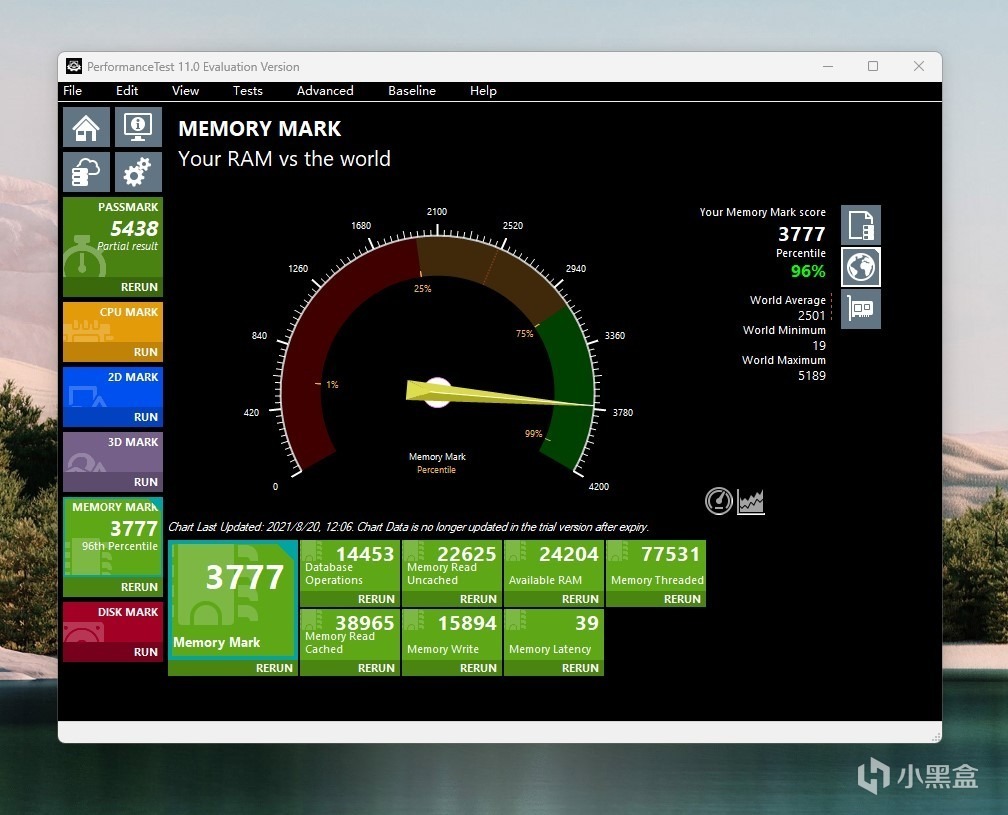Screen dimensions: 1008x815
Task: Select the Available RAM 24204 tile
Action: point(554,566)
